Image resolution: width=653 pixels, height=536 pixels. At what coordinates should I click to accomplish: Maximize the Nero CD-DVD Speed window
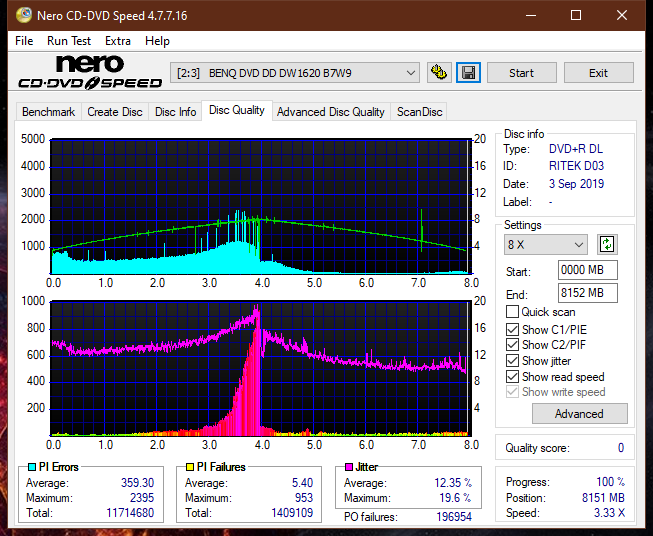click(x=576, y=15)
